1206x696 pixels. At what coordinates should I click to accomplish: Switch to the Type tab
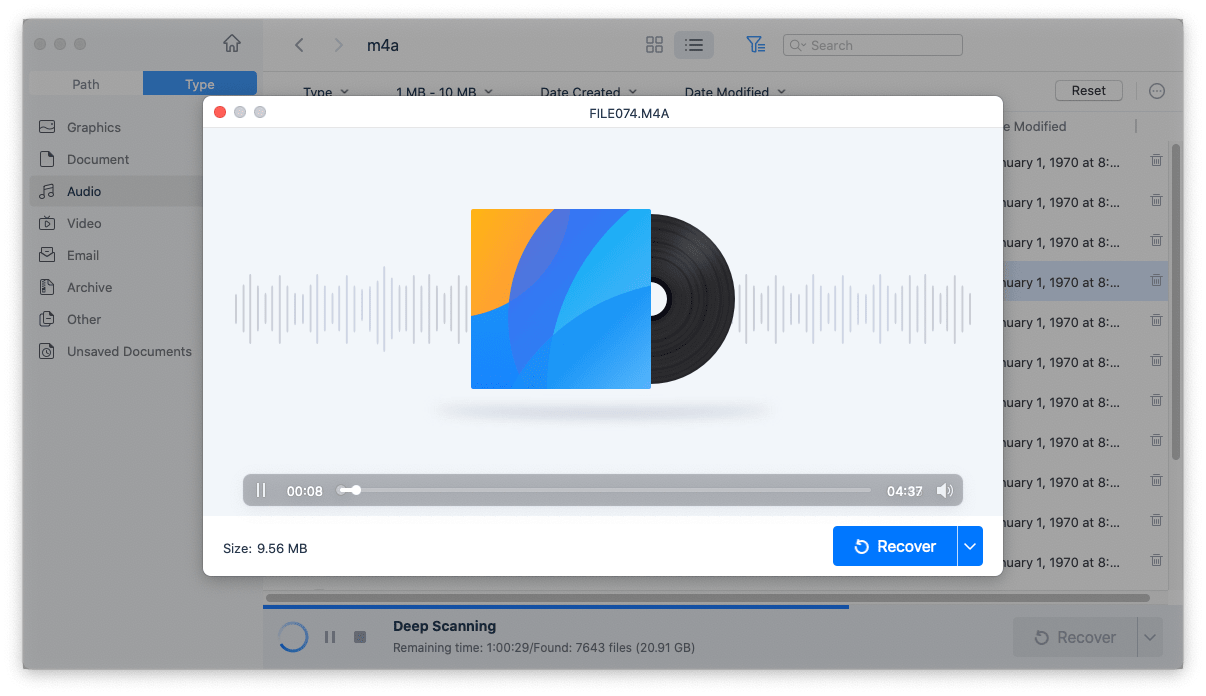click(x=200, y=84)
